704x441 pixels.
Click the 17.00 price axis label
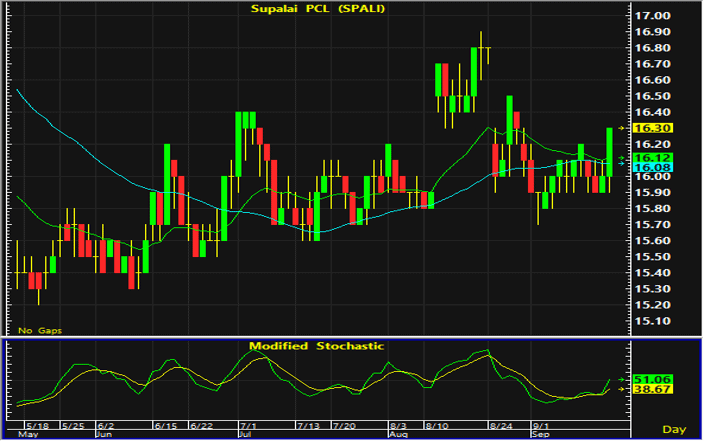tap(652, 16)
